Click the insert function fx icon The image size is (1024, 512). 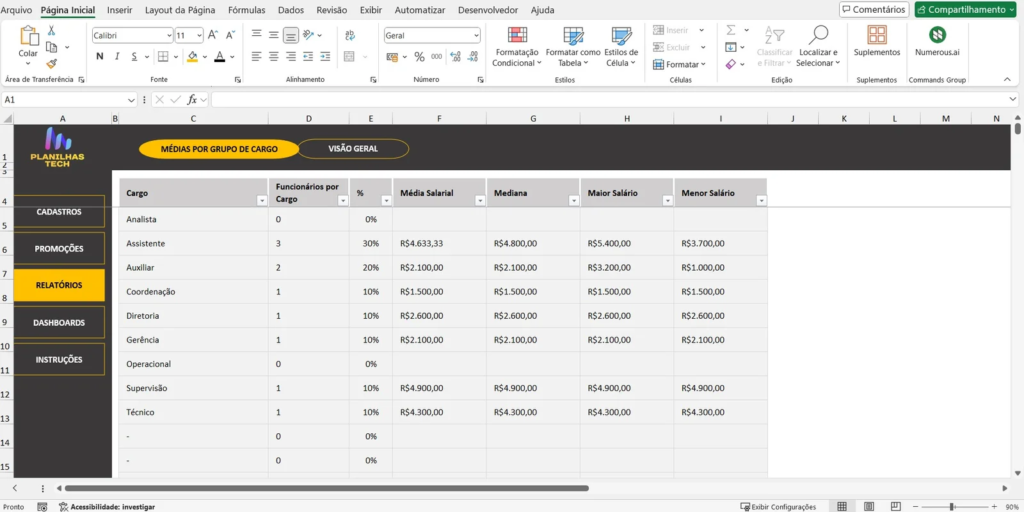pos(190,100)
